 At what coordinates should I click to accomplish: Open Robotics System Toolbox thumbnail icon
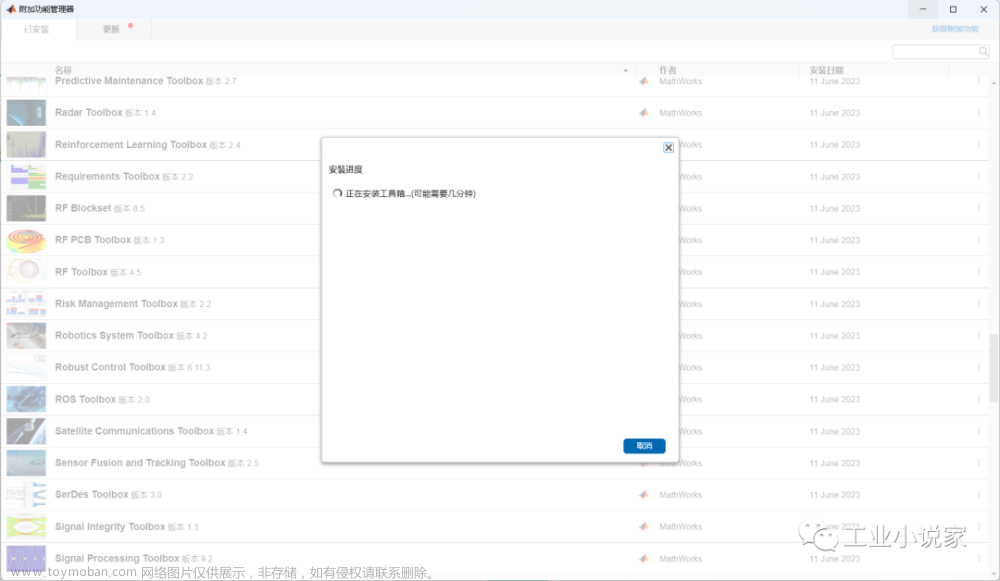(26, 336)
